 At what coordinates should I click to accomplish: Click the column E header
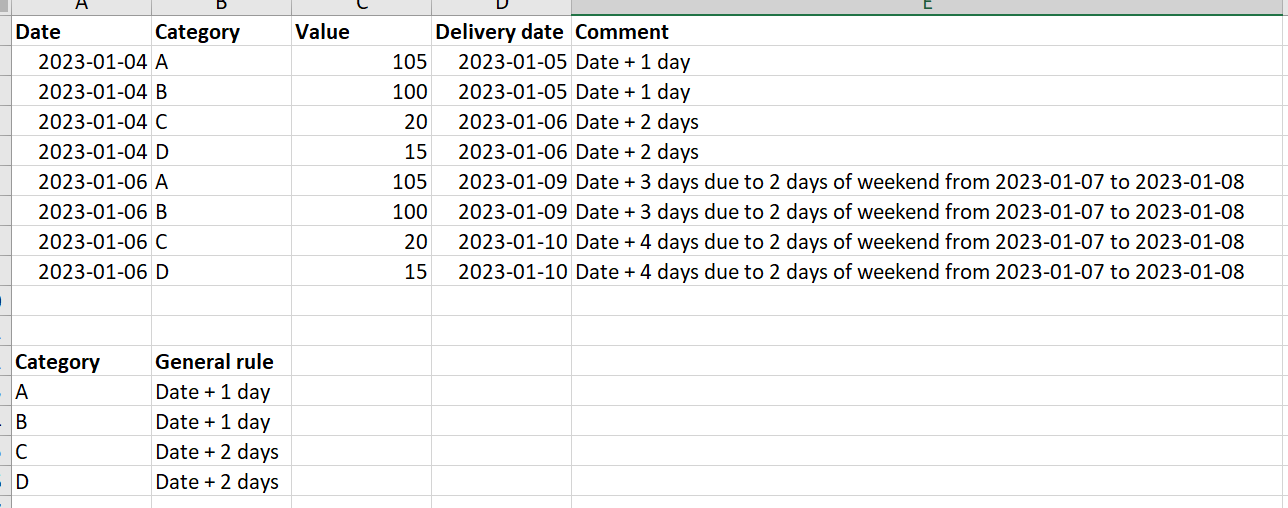[928, 6]
